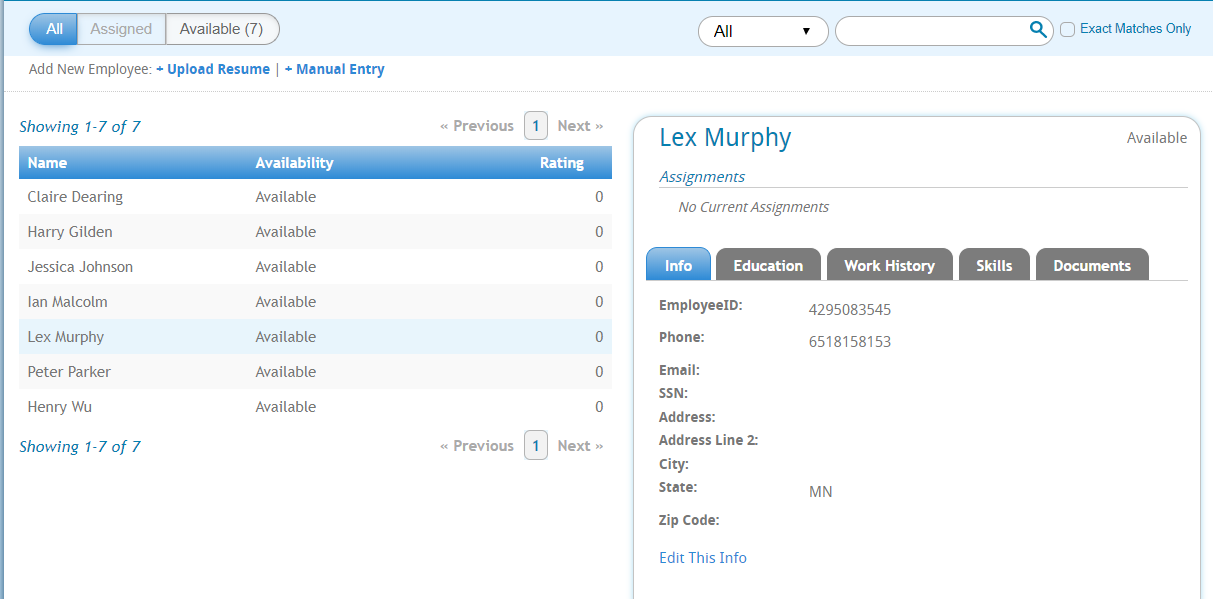
Task: Click Next in the bottom pagination
Action: [x=580, y=446]
